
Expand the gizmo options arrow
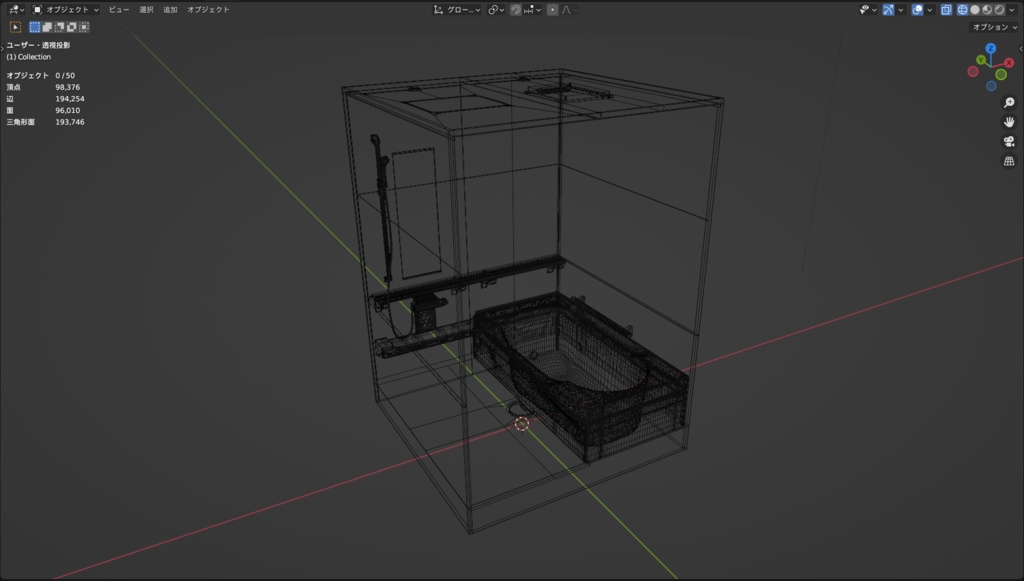coord(901,10)
